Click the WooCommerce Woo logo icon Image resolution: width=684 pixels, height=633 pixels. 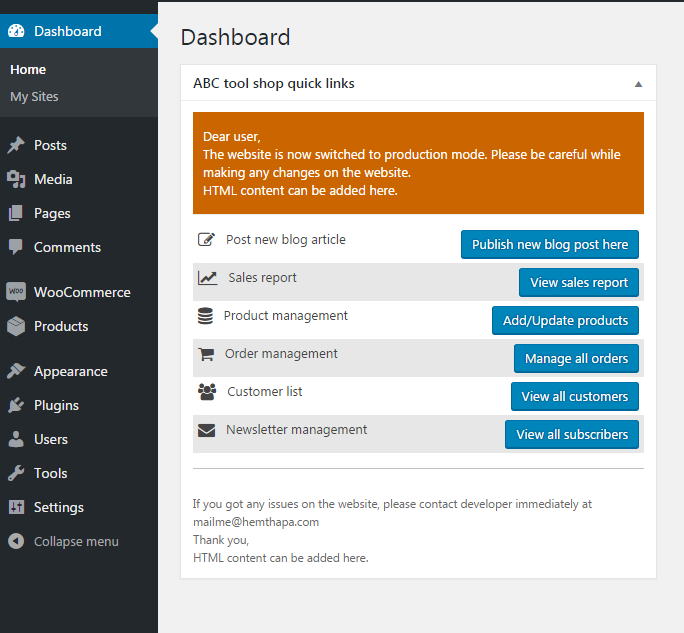click(x=16, y=291)
